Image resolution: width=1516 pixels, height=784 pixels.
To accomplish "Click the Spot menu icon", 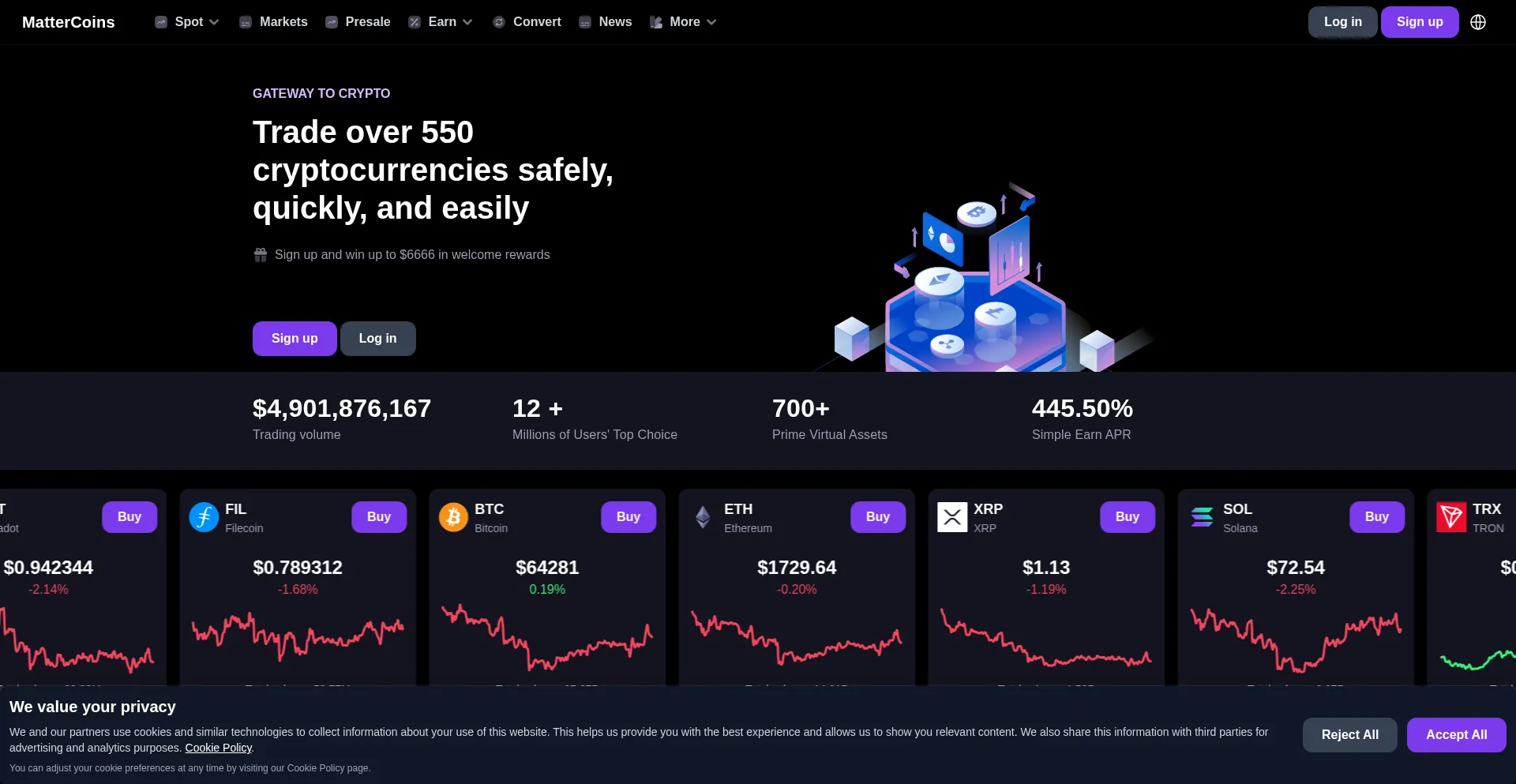I will tap(161, 22).
